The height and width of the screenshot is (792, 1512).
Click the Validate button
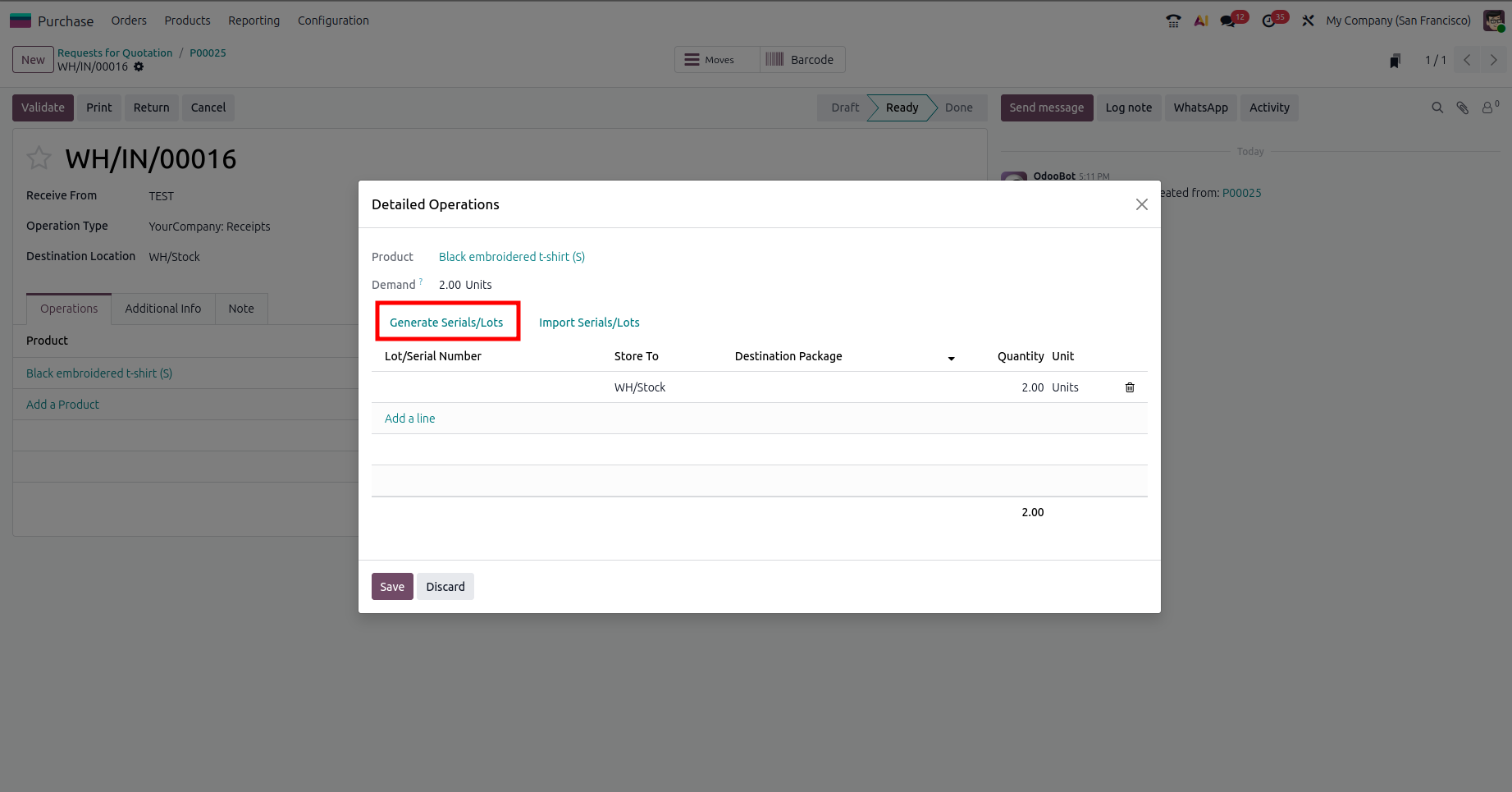click(x=43, y=108)
